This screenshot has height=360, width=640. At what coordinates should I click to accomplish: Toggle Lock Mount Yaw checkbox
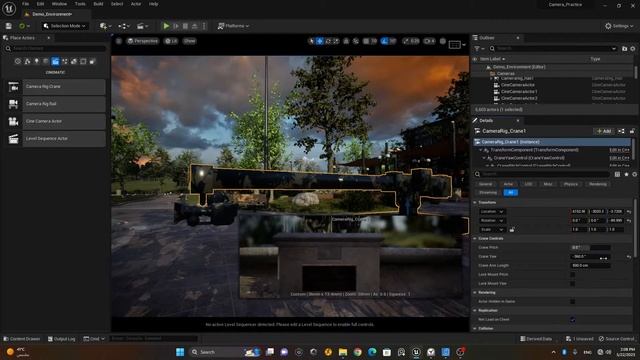573,284
